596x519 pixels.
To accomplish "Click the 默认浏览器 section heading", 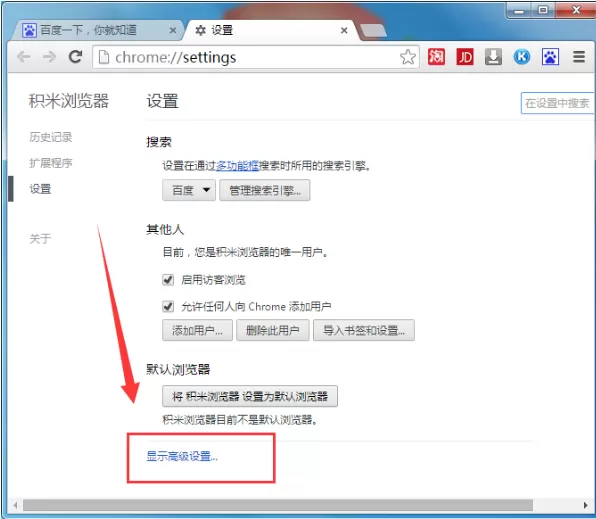I will click(178, 369).
